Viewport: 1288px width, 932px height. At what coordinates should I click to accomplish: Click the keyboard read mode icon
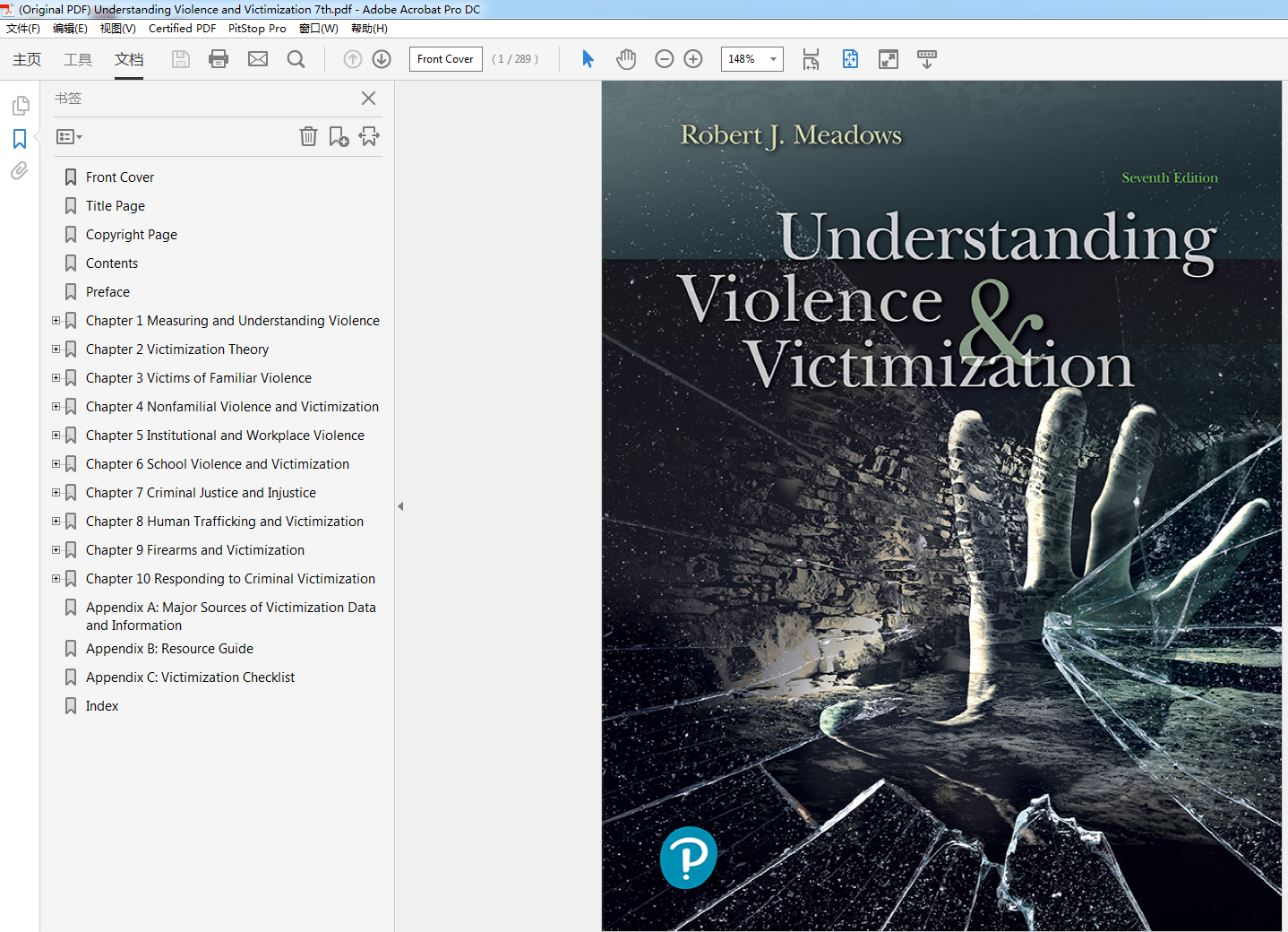click(927, 59)
